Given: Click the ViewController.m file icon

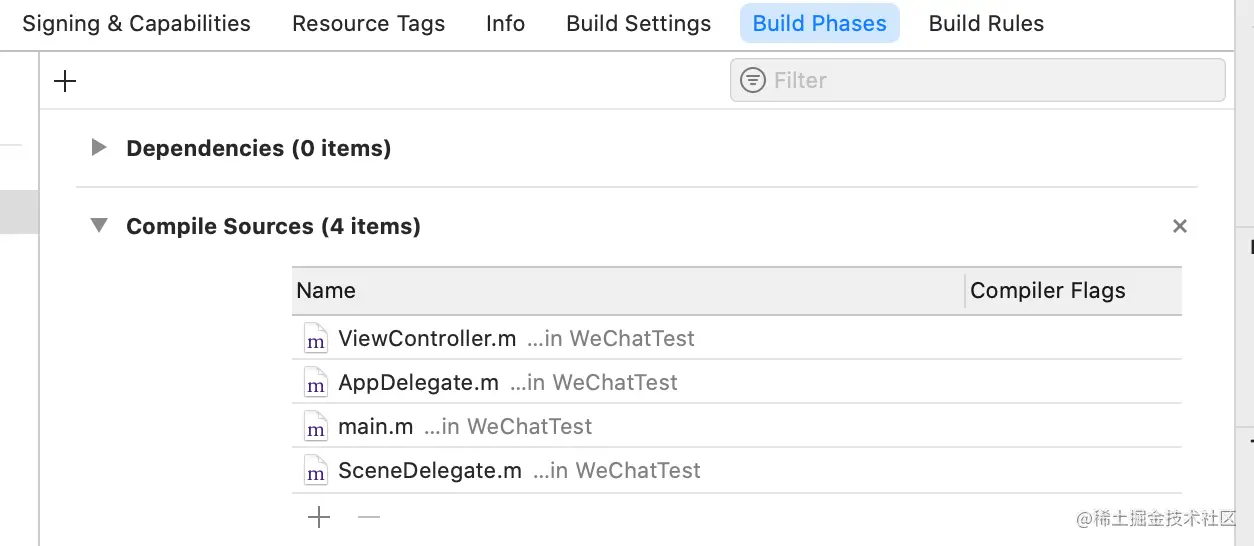Looking at the screenshot, I should tap(316, 339).
